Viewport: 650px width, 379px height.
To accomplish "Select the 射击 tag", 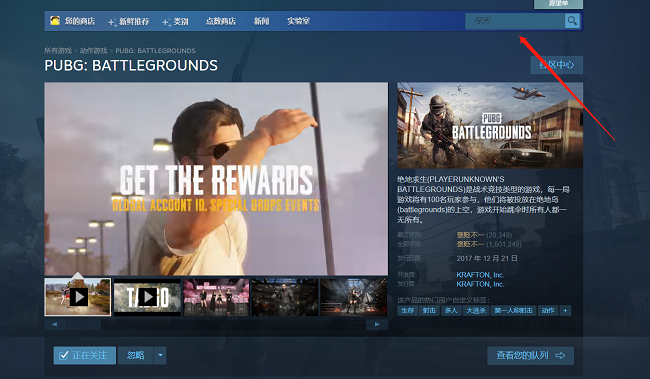I will point(429,310).
